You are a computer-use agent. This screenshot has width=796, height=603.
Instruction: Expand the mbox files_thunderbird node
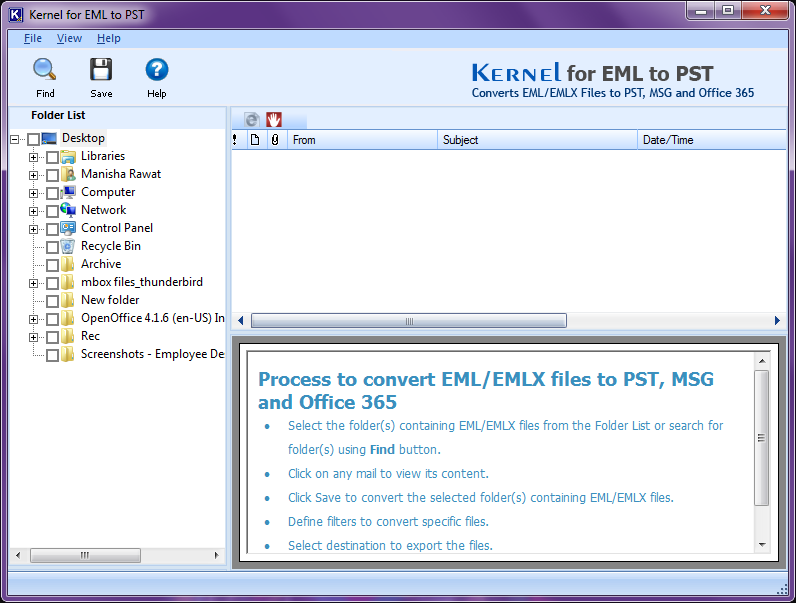34,283
